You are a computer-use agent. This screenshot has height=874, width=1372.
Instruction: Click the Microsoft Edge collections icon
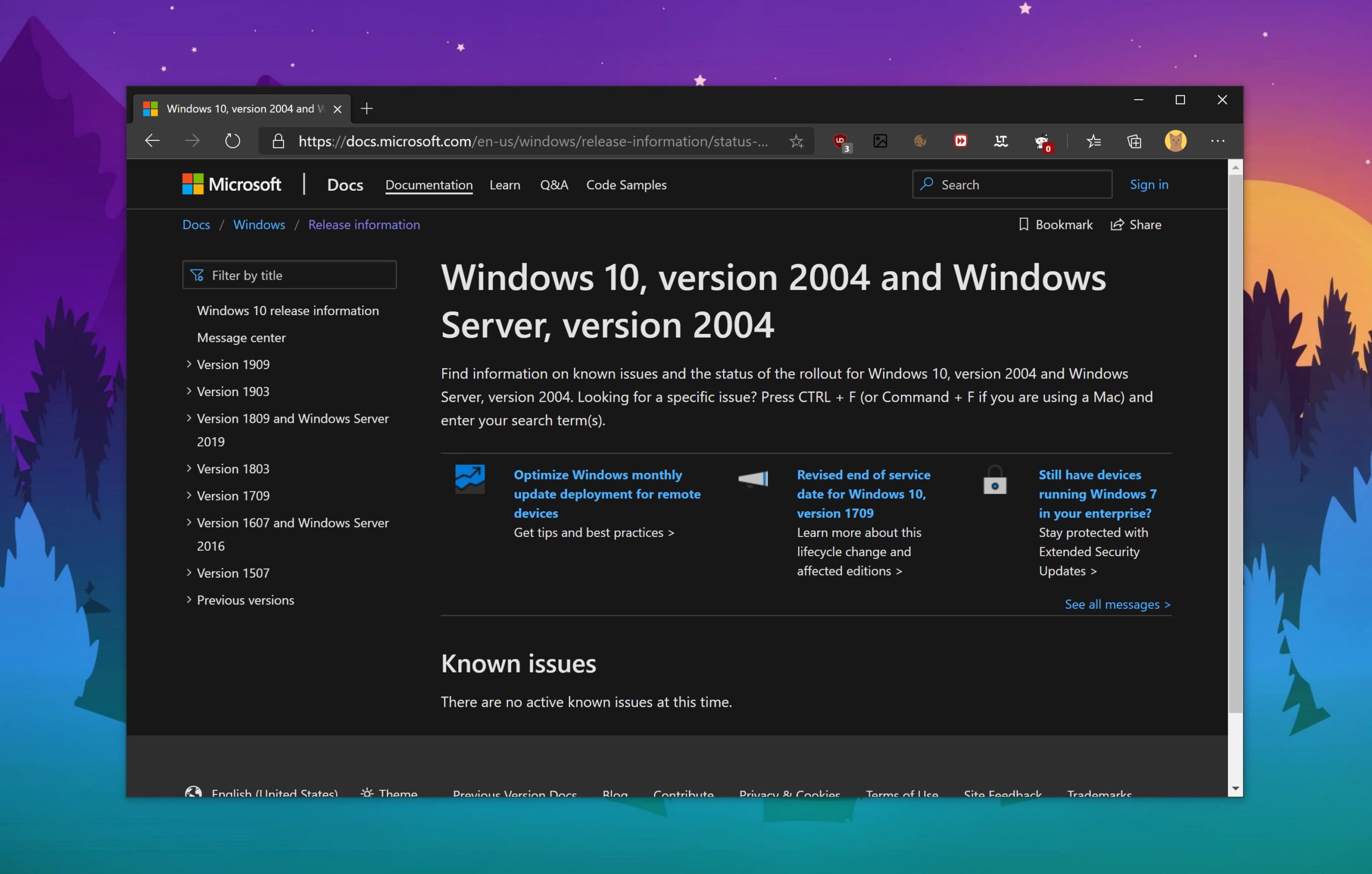1135,141
